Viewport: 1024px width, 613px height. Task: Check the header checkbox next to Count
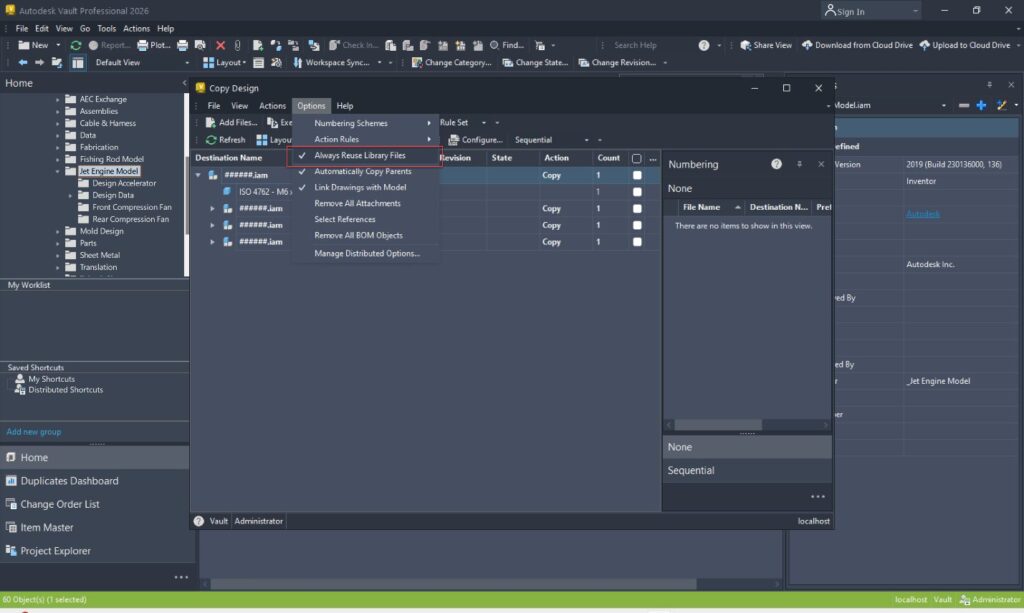[636, 158]
